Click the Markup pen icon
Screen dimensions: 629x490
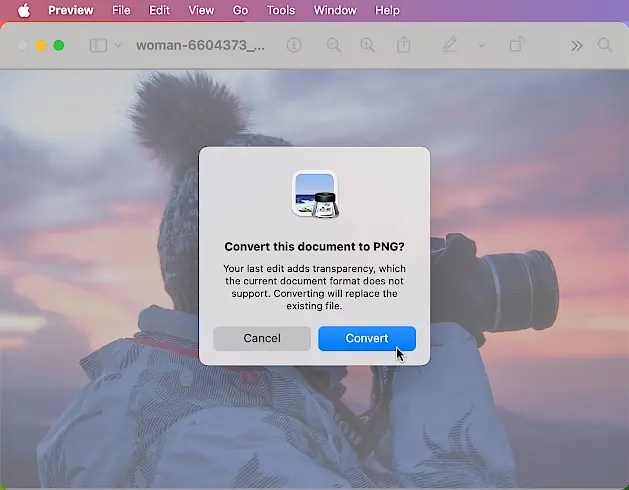pyautogui.click(x=450, y=45)
